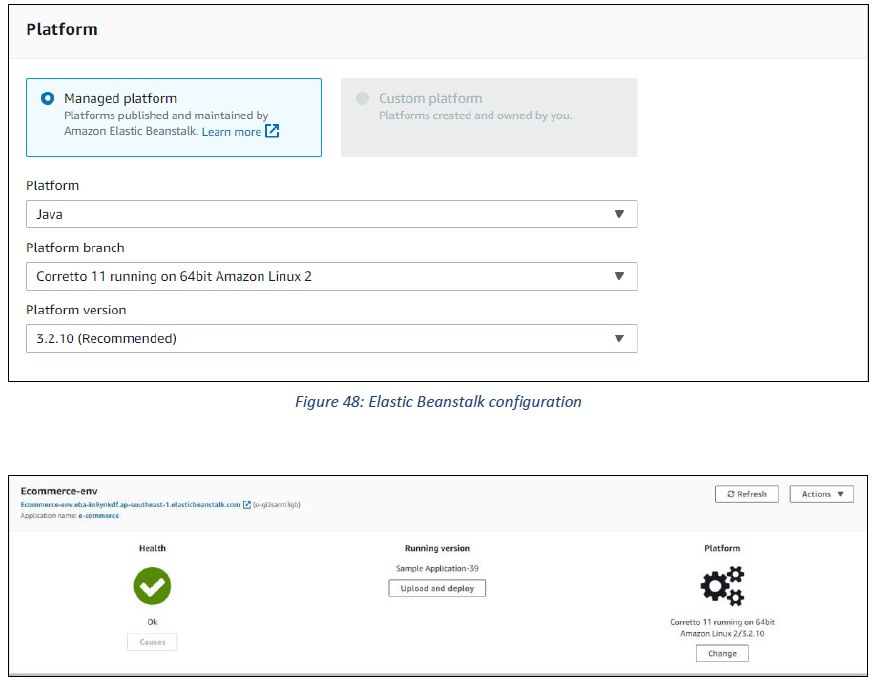Select the Managed platform radio button
This screenshot has height=686, width=880.
(48, 99)
